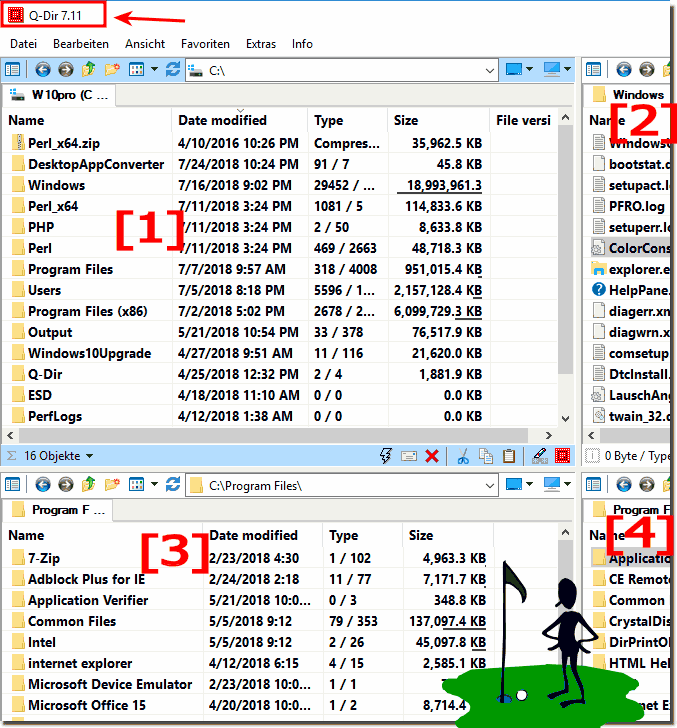Click Forward arrow in C:\Program Files pane toolbar
The height and width of the screenshot is (728, 677).
tap(65, 485)
